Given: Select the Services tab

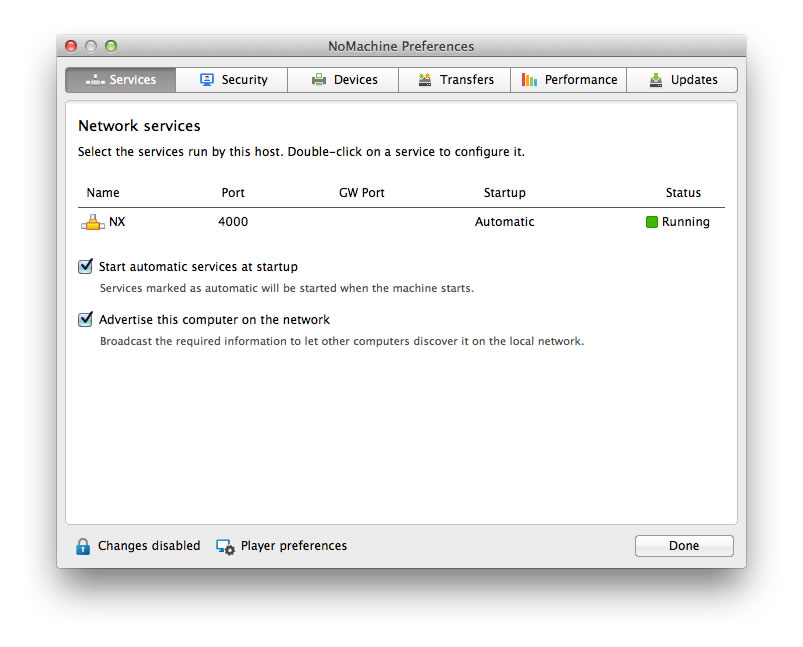Looking at the screenshot, I should (x=121, y=80).
